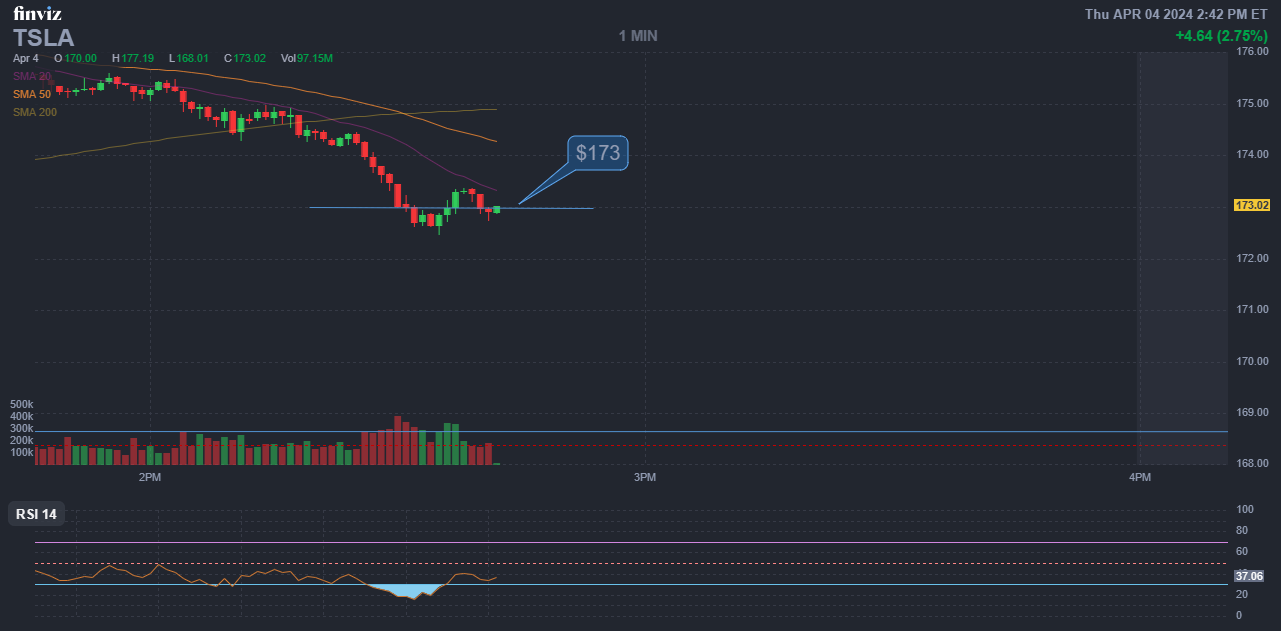Viewport: 1281px width, 631px height.
Task: Toggle the SMA 200 indicator label
Action: [35, 112]
